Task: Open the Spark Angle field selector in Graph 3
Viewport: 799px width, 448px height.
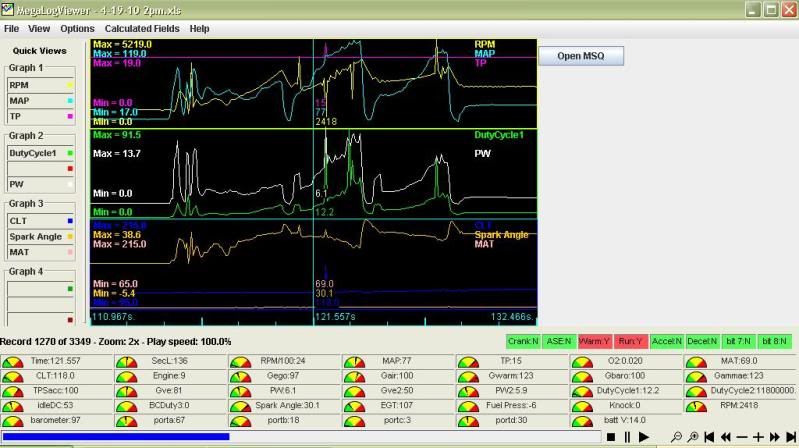Action: pyautogui.click(x=41, y=236)
